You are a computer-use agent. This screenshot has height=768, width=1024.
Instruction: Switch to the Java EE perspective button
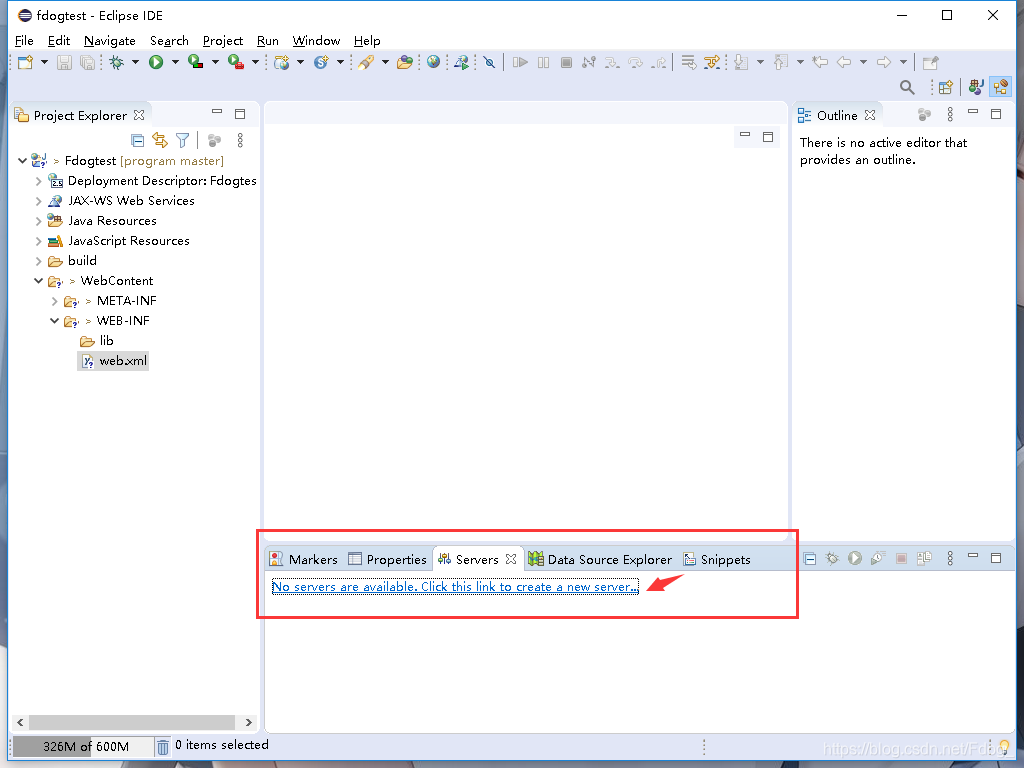[1000, 87]
